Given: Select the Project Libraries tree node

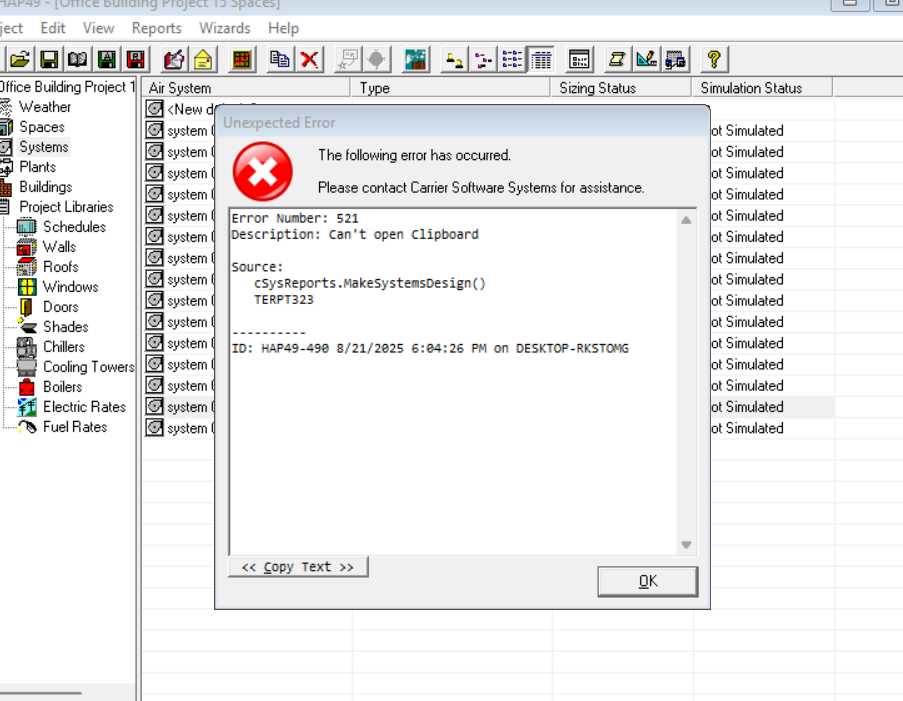Looking at the screenshot, I should (x=66, y=207).
